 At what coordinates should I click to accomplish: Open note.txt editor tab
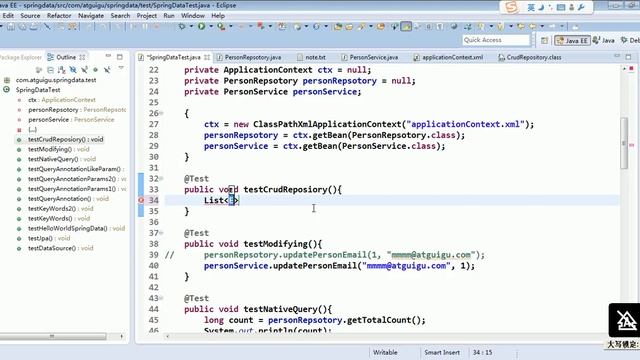311,58
